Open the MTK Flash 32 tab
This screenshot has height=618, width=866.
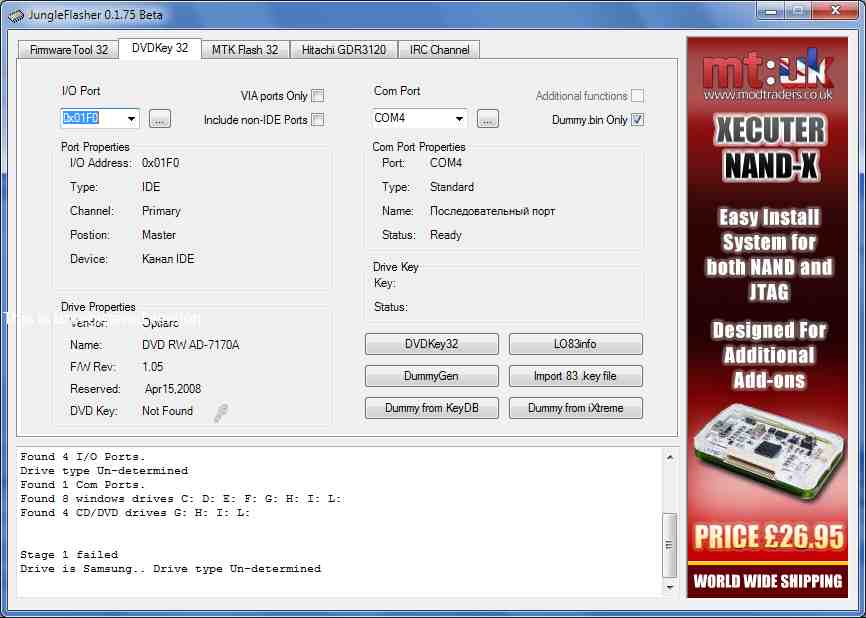coord(245,49)
